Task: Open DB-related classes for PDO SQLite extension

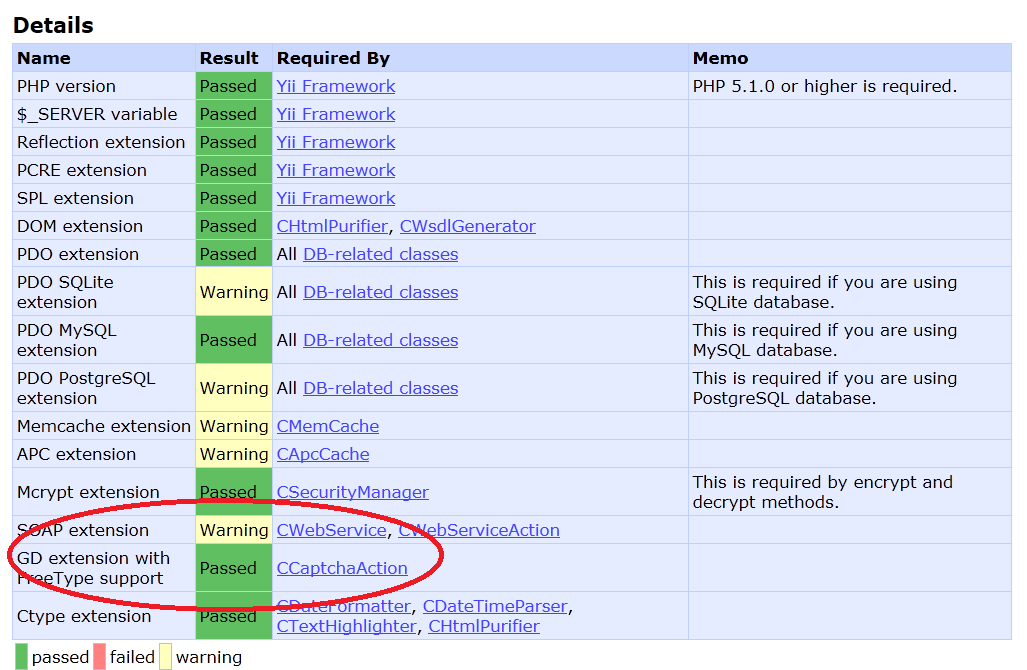Action: coord(380,292)
